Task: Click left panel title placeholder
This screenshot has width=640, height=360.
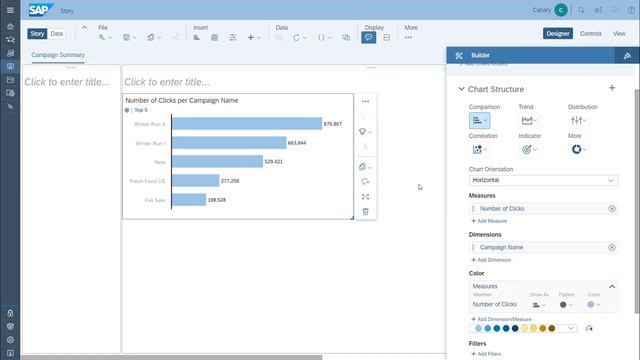Action: pyautogui.click(x=67, y=82)
